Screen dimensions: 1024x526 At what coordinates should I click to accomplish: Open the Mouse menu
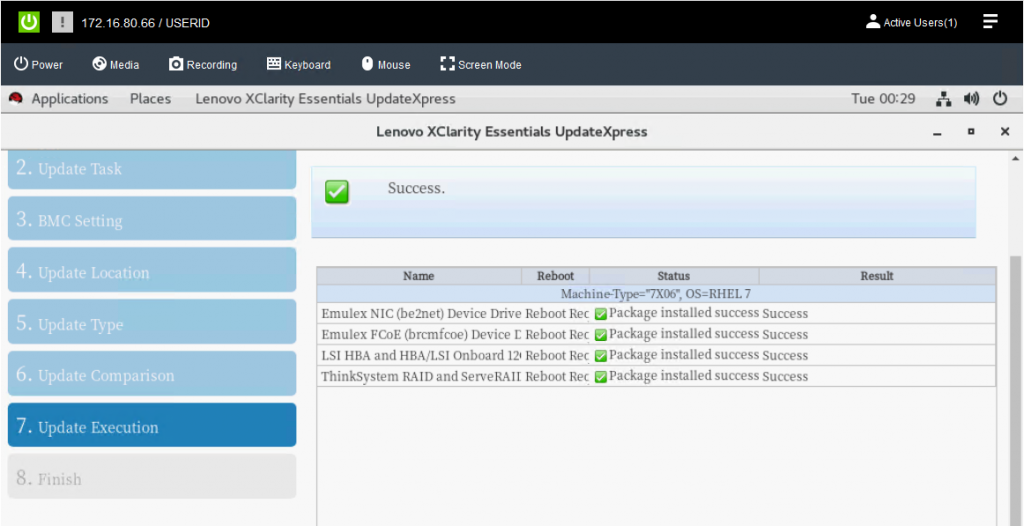385,64
